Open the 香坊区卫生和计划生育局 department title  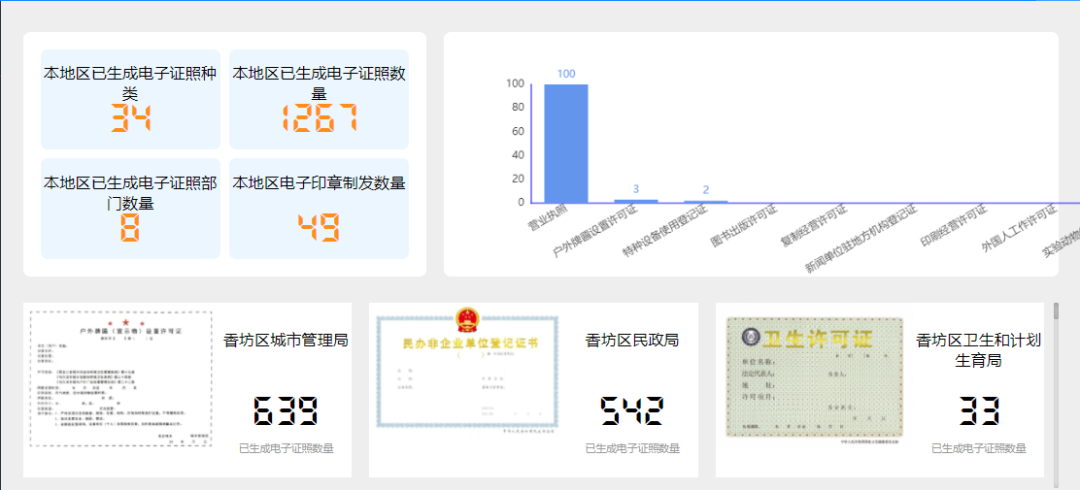pyautogui.click(x=978, y=350)
